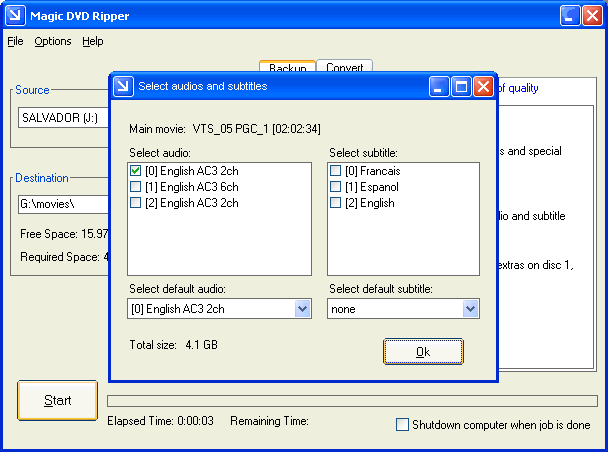Click the Start button

click(x=57, y=400)
